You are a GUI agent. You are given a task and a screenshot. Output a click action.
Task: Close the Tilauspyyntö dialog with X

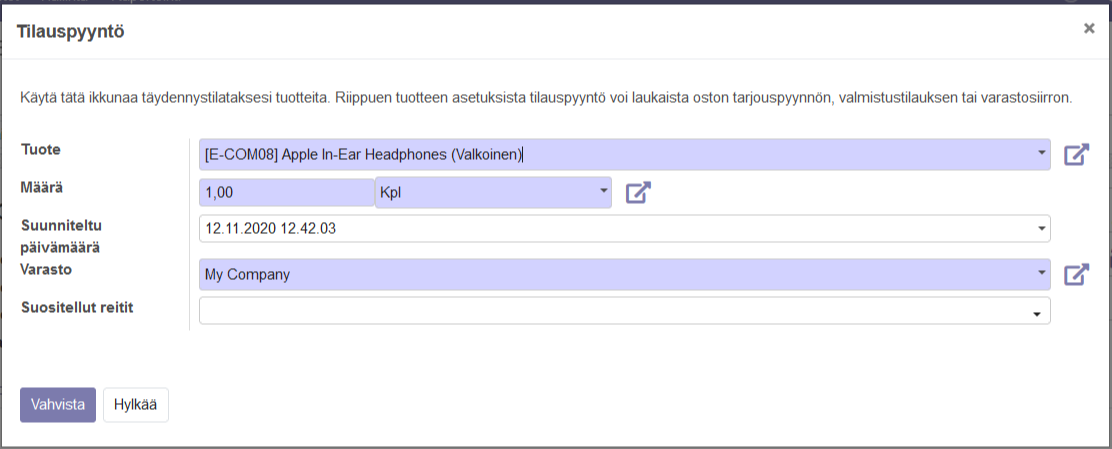pyautogui.click(x=1089, y=28)
